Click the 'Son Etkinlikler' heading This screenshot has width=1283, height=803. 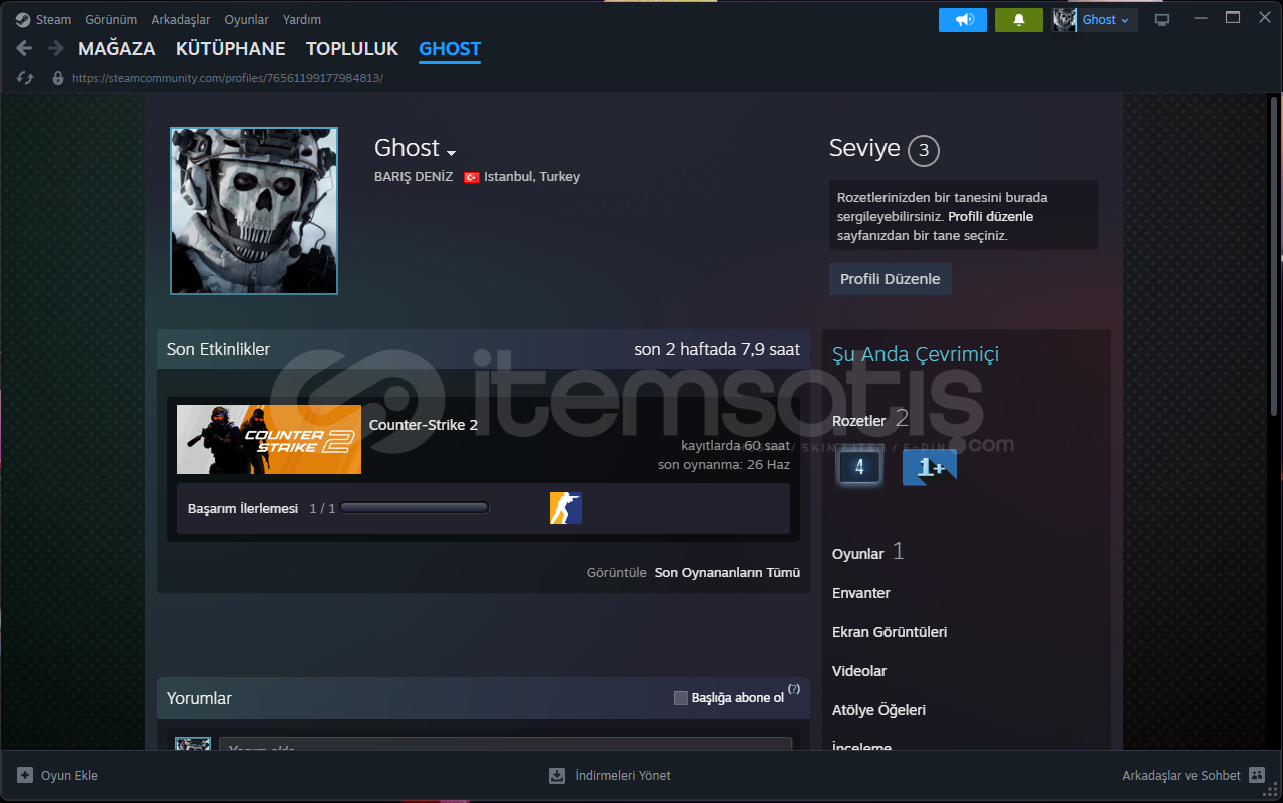218,349
